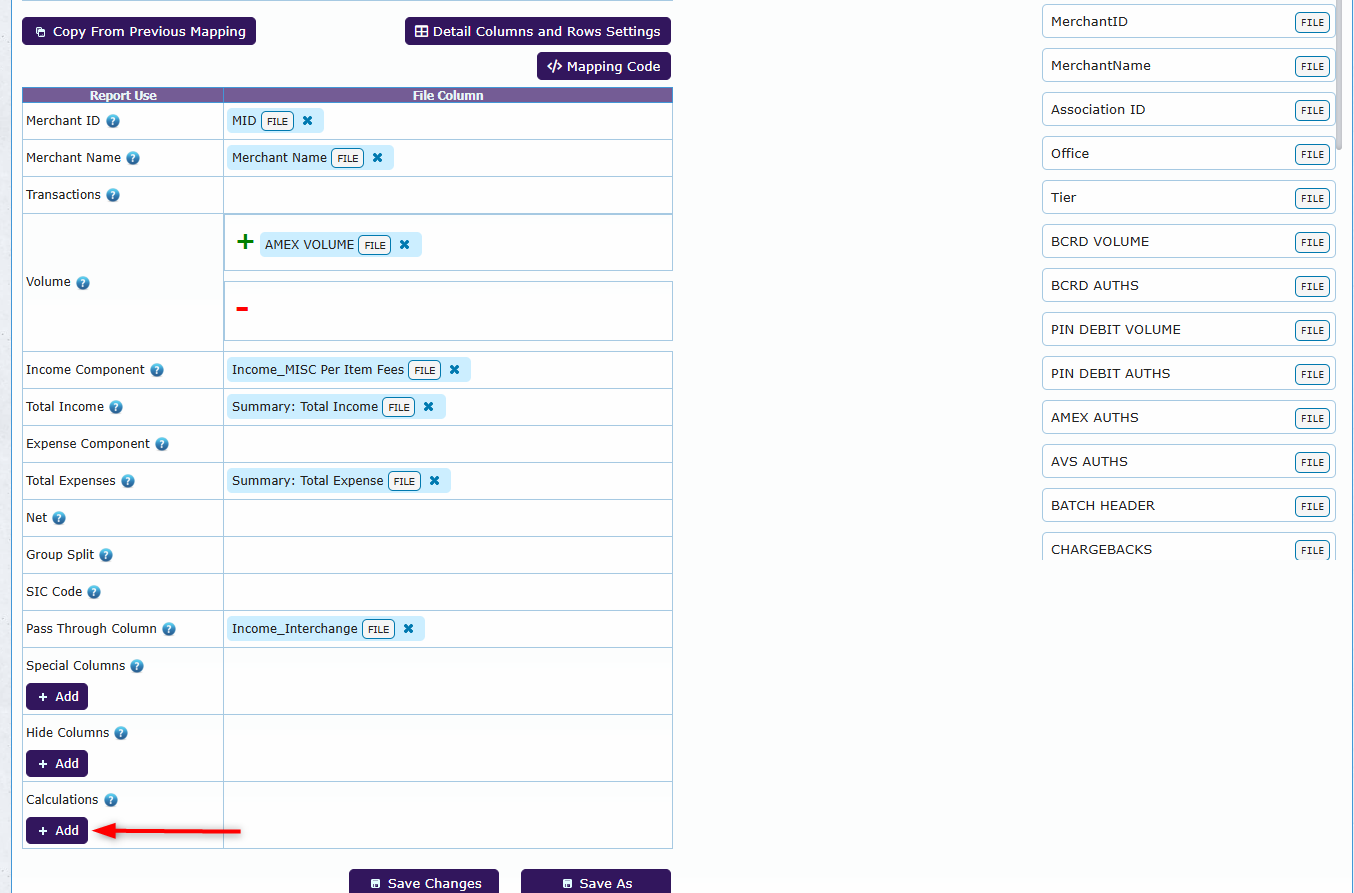The width and height of the screenshot is (1354, 893).
Task: Remove Summary: Total Income mapping
Action: point(428,407)
